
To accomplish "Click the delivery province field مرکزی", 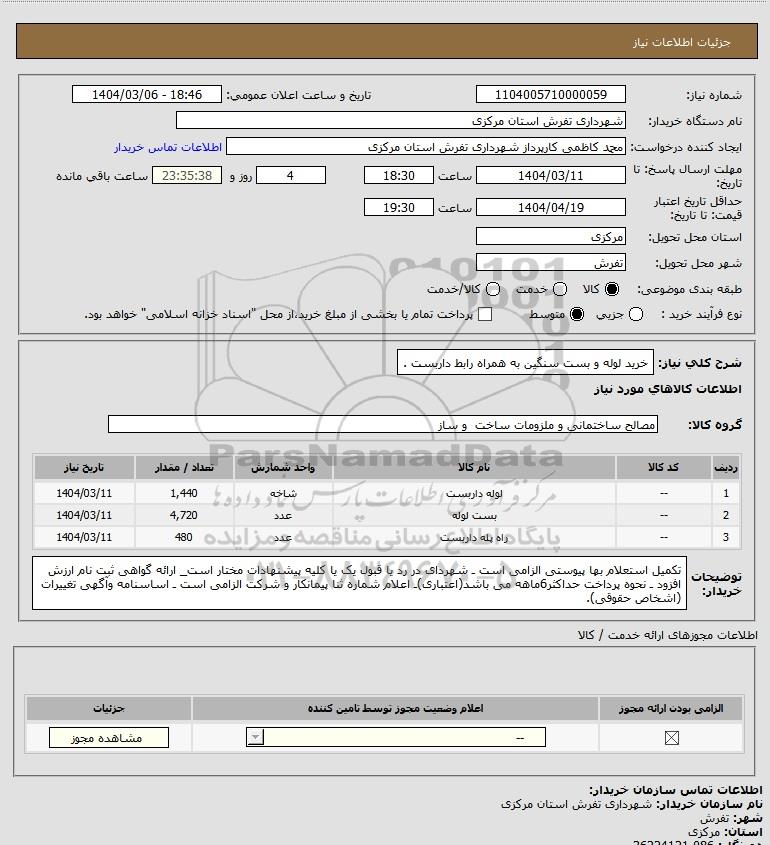I will click(x=551, y=237).
